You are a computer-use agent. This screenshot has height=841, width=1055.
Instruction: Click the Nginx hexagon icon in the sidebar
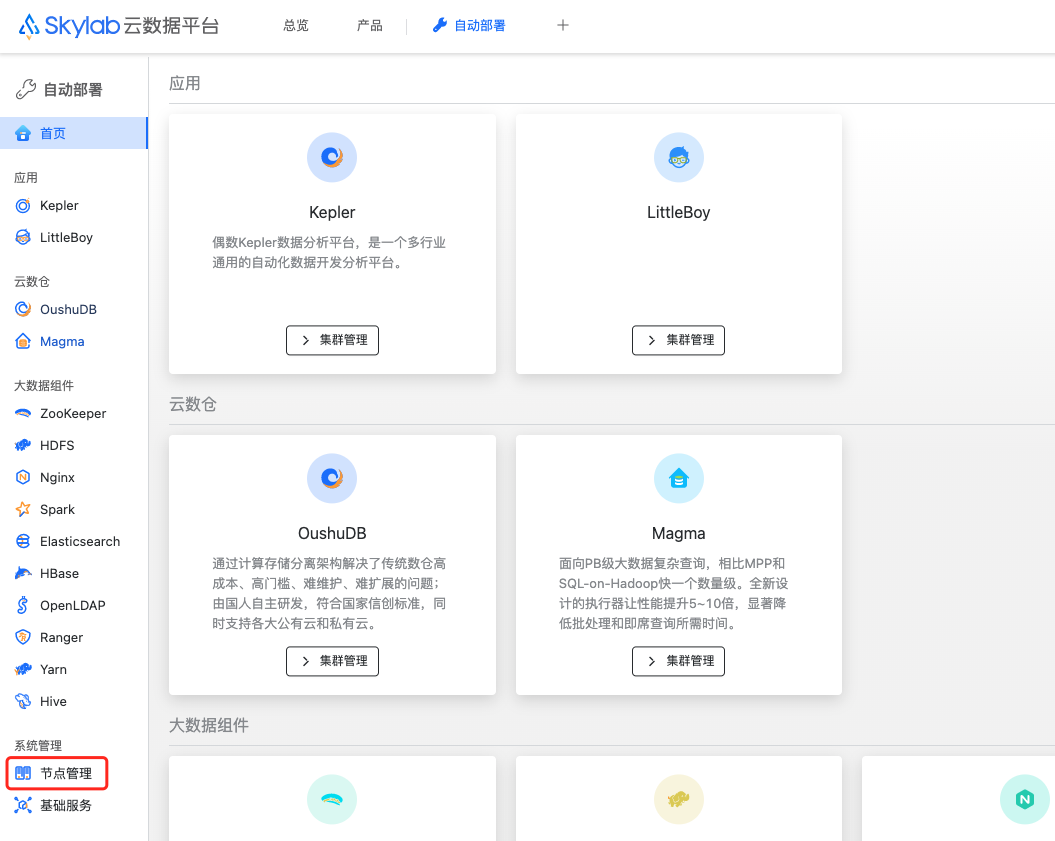point(23,477)
